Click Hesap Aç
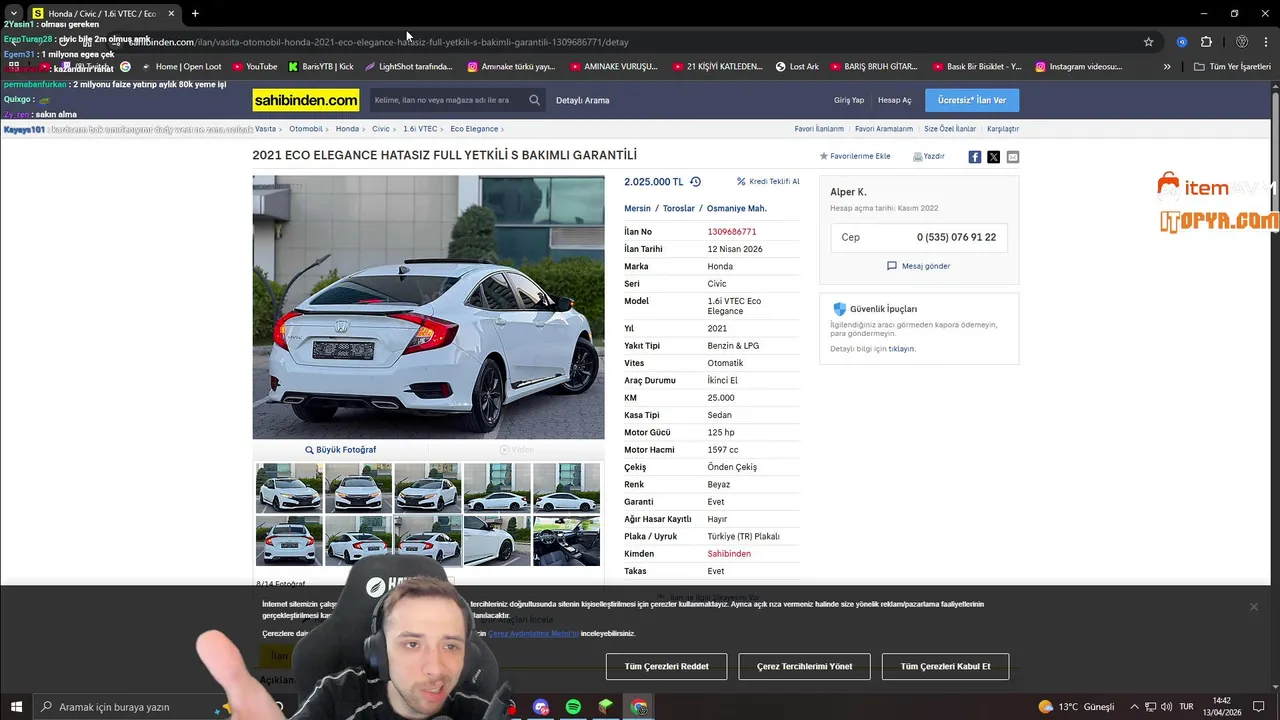1280x720 pixels. pyautogui.click(x=895, y=100)
